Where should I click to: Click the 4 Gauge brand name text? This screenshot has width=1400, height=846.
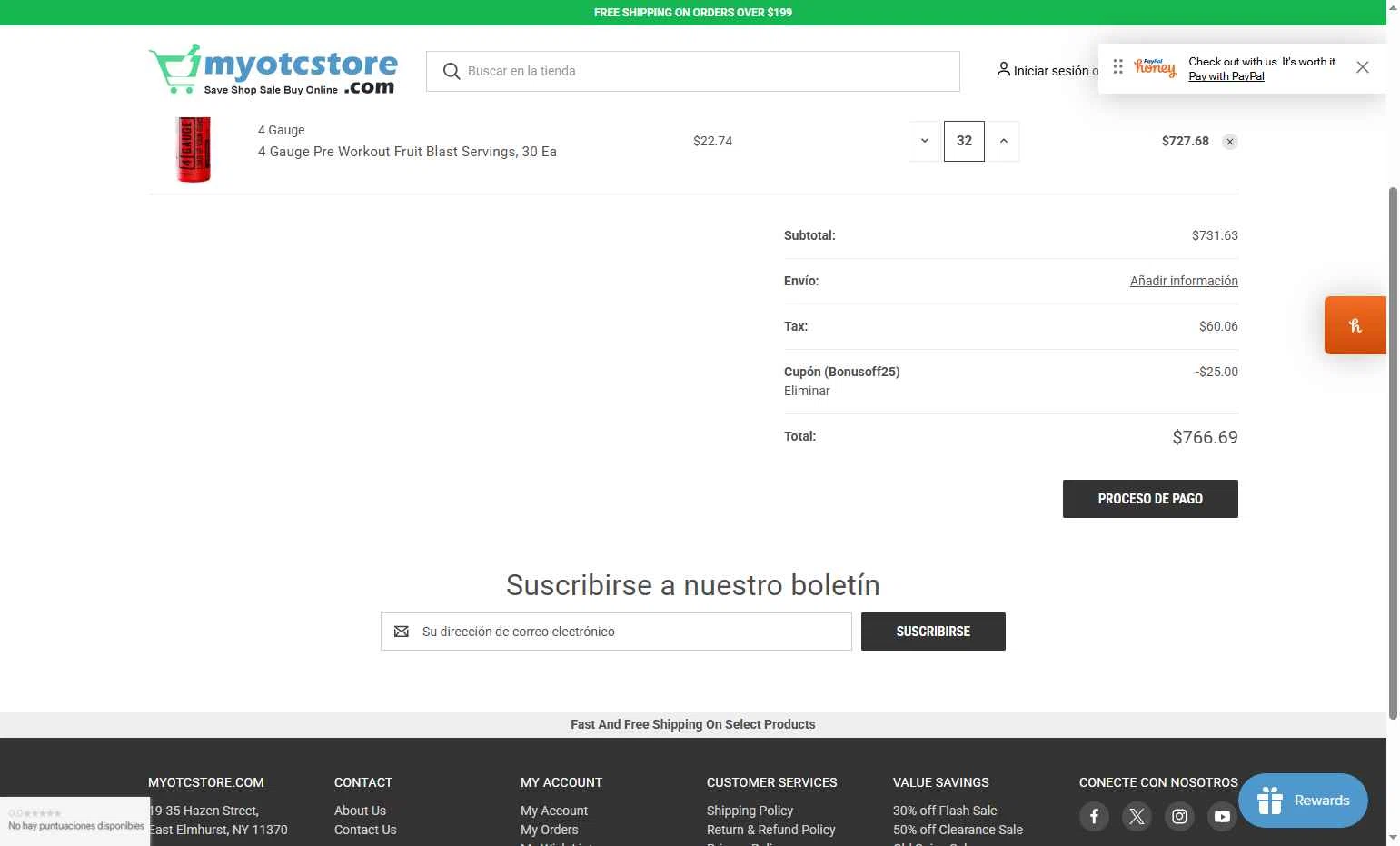click(281, 130)
